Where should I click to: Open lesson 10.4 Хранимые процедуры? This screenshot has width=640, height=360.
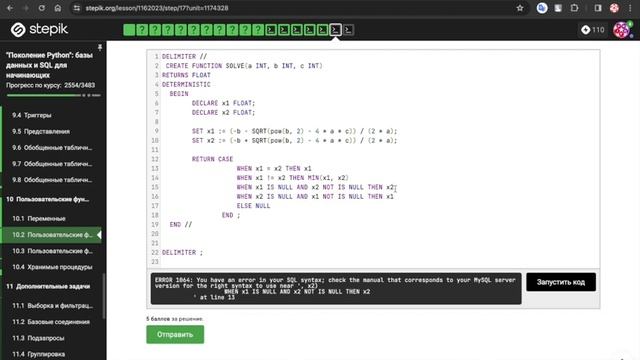(51, 267)
